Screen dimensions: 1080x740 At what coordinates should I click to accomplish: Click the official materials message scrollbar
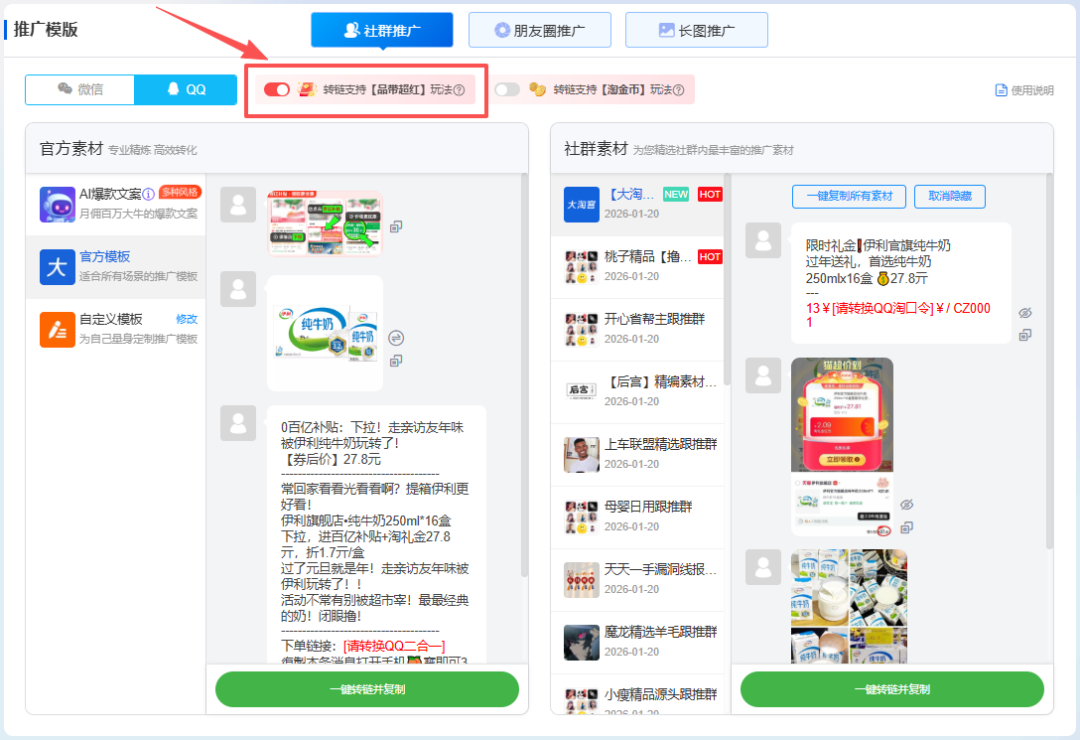[x=524, y=376]
